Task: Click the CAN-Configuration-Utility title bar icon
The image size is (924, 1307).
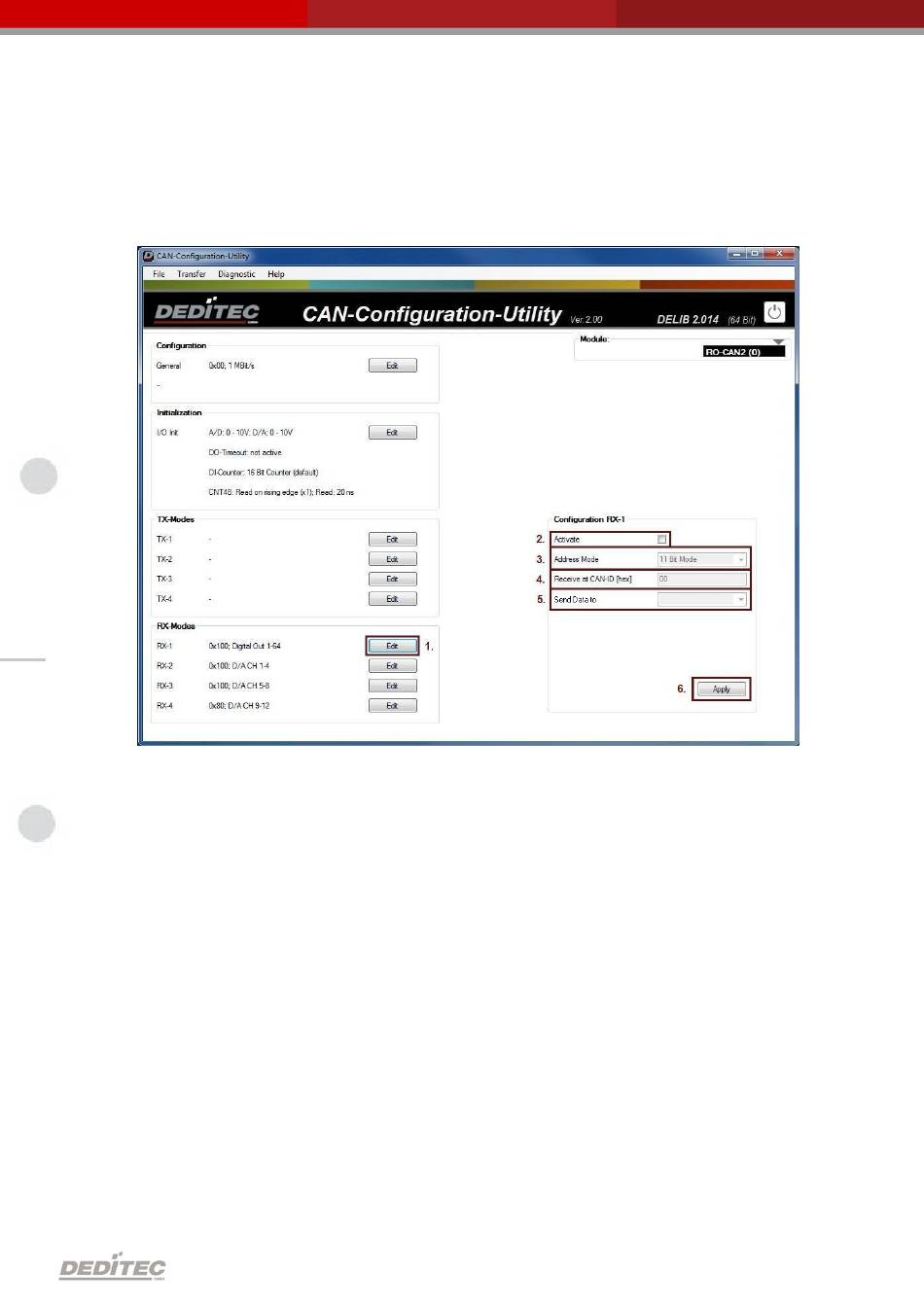Action: pos(149,256)
